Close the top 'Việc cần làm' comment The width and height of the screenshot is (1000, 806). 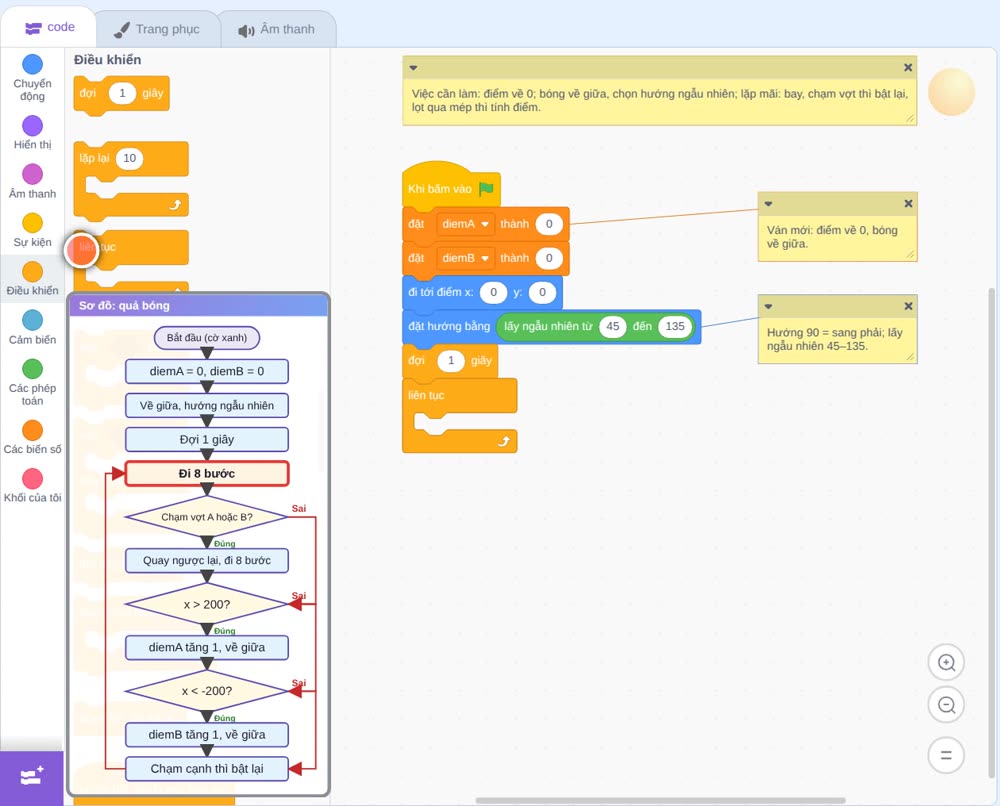pyautogui.click(x=908, y=68)
